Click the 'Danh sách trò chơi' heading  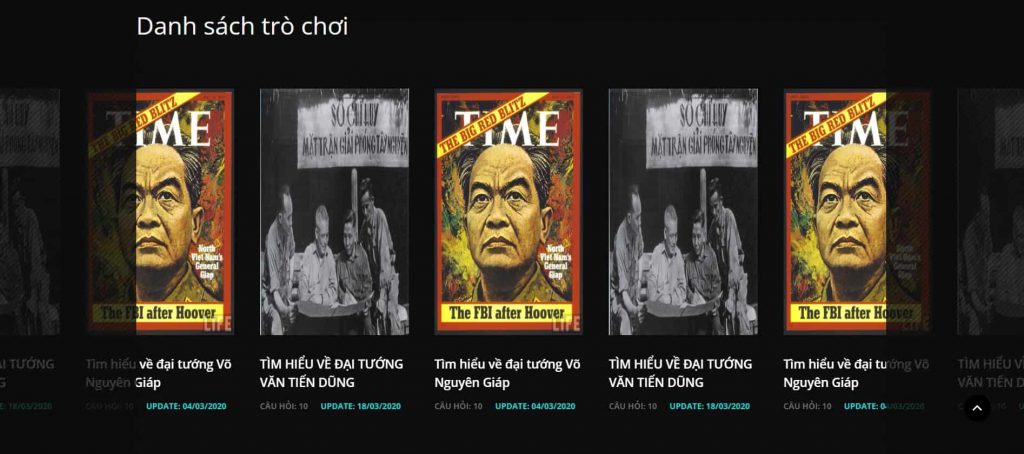point(242,27)
